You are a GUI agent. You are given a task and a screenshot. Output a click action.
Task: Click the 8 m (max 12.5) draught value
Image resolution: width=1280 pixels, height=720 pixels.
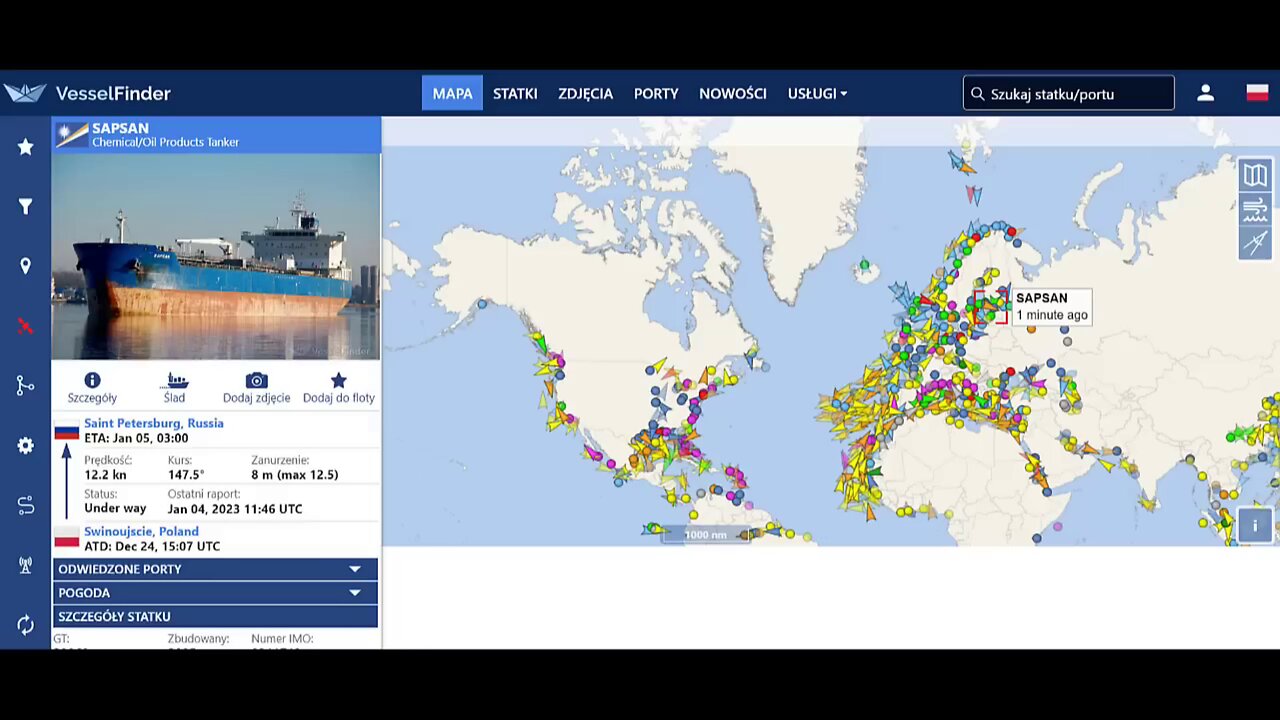coord(295,475)
